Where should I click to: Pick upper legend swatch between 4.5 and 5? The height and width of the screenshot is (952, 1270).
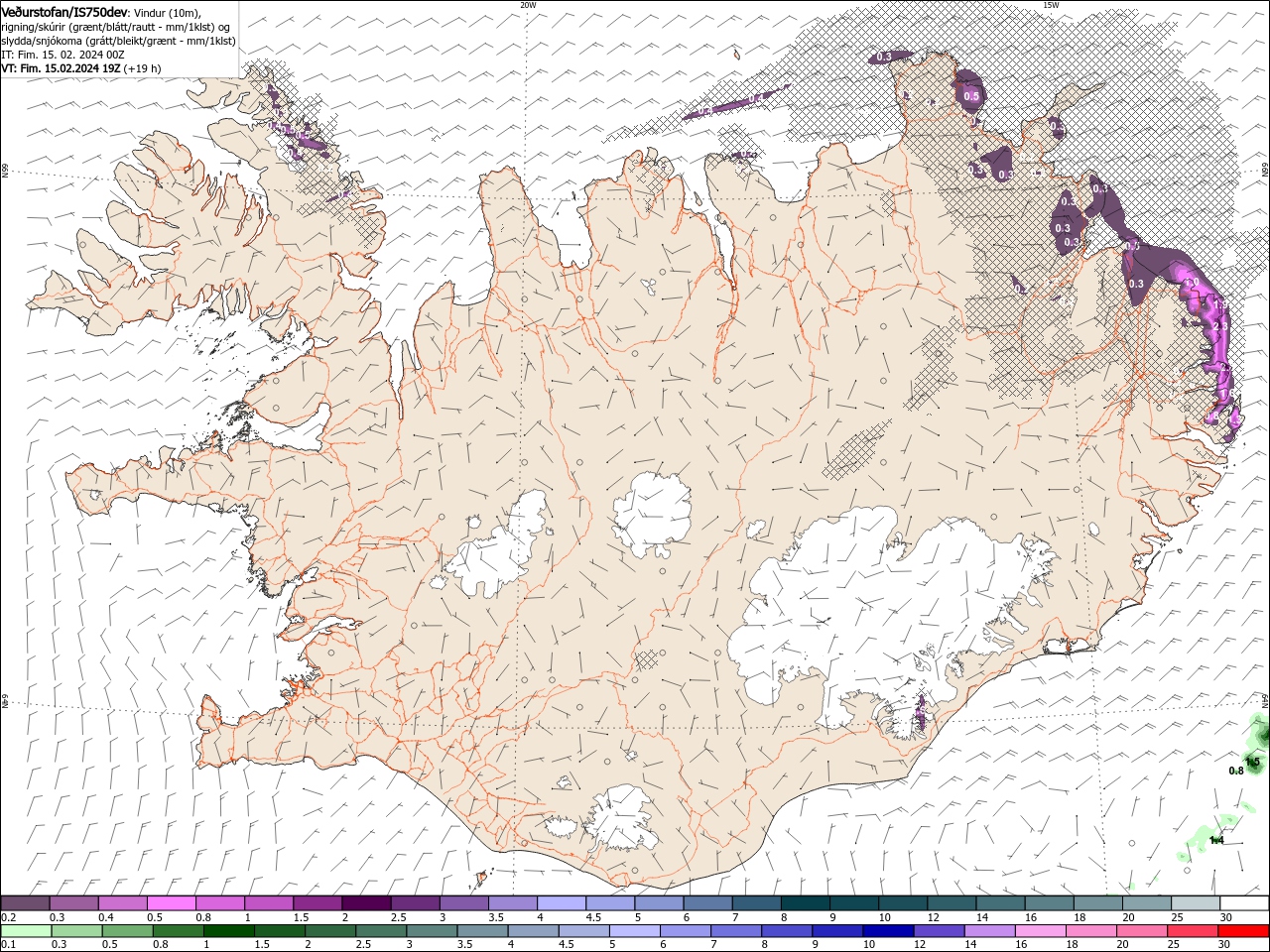[610, 903]
